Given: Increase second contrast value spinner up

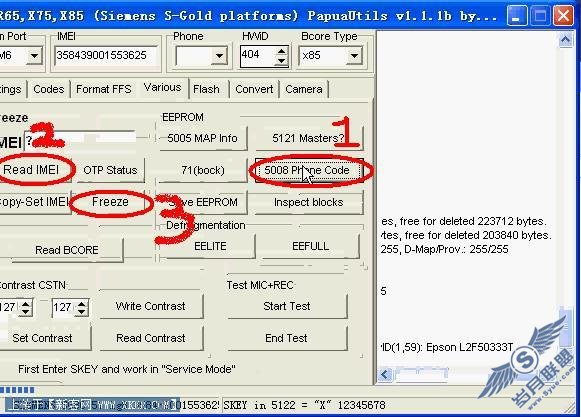Looking at the screenshot, I should click(82, 304).
